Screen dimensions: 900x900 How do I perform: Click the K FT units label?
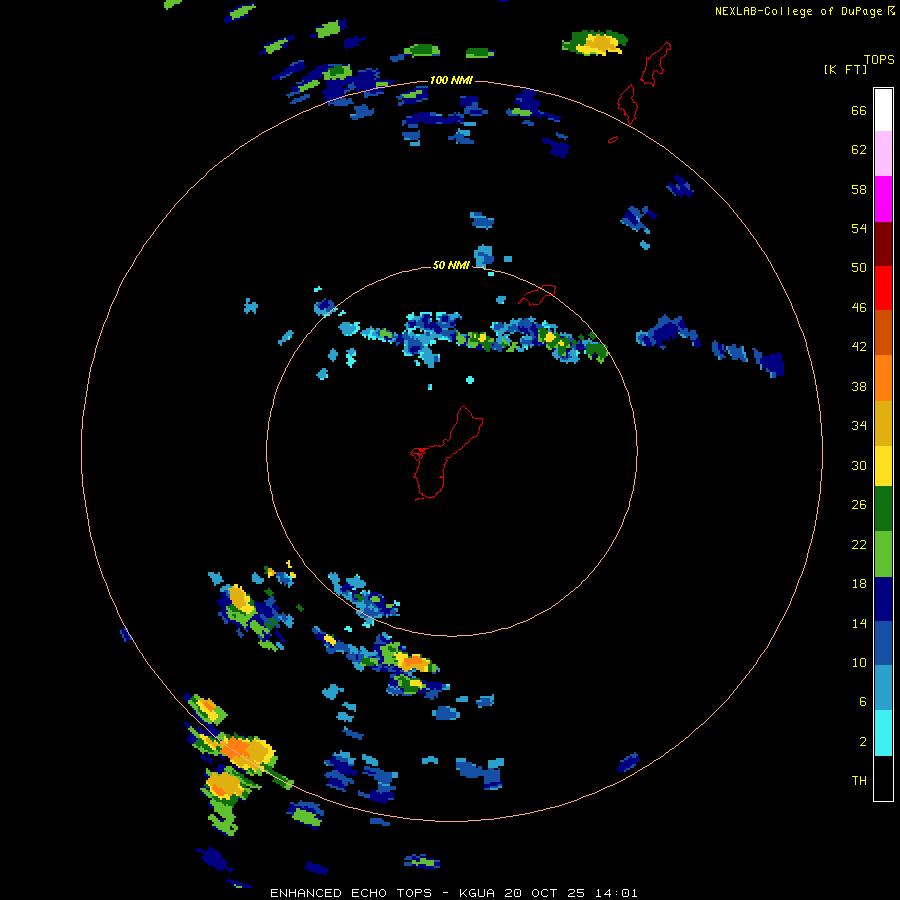845,70
